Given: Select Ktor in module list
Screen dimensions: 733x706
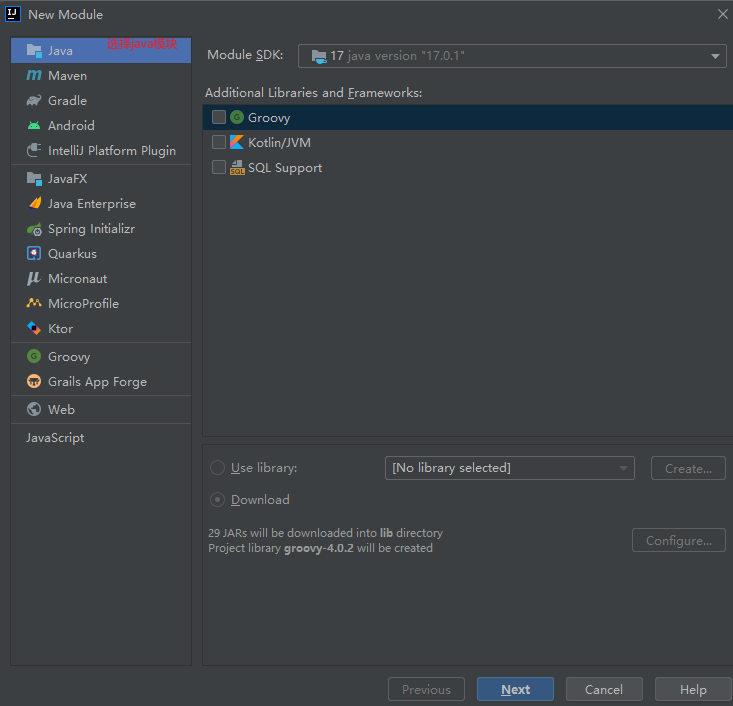Looking at the screenshot, I should point(101,328).
